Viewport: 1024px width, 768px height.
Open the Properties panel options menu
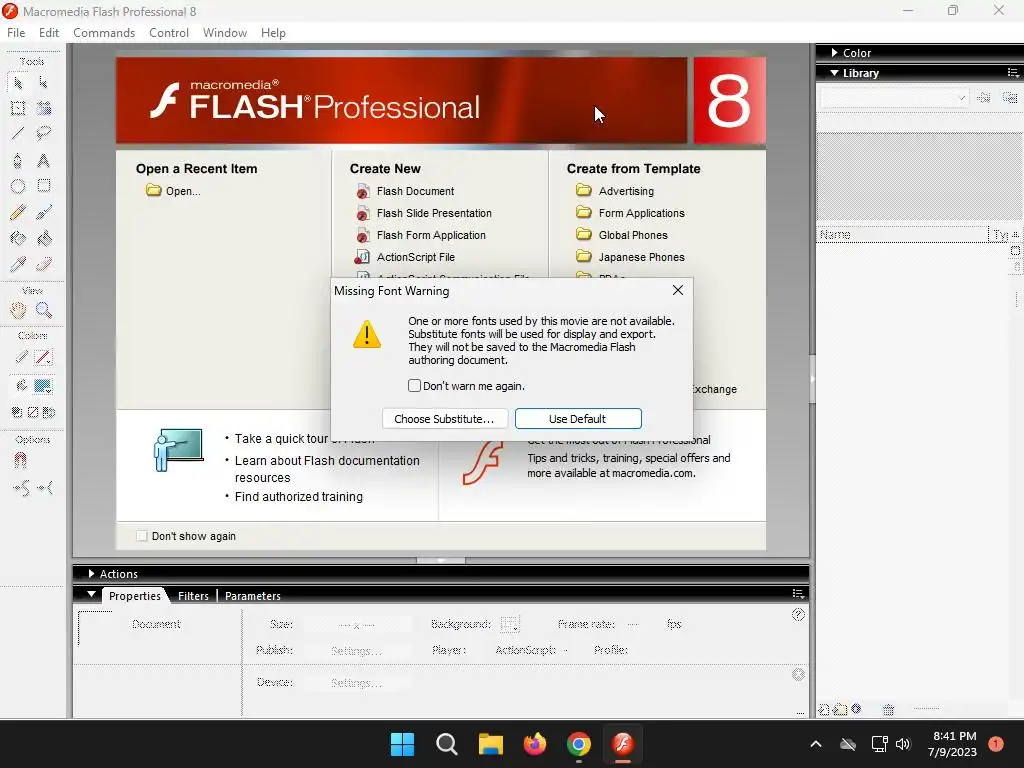pyautogui.click(x=798, y=593)
